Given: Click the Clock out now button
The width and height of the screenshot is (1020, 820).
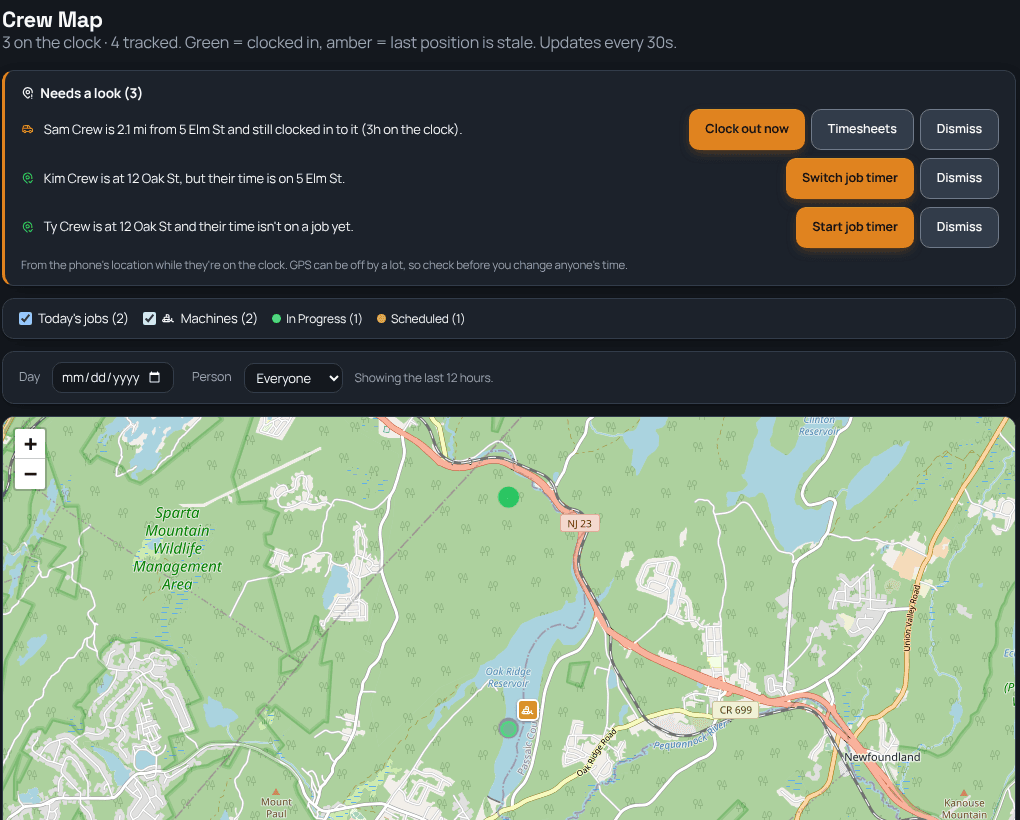Looking at the screenshot, I should click(747, 129).
